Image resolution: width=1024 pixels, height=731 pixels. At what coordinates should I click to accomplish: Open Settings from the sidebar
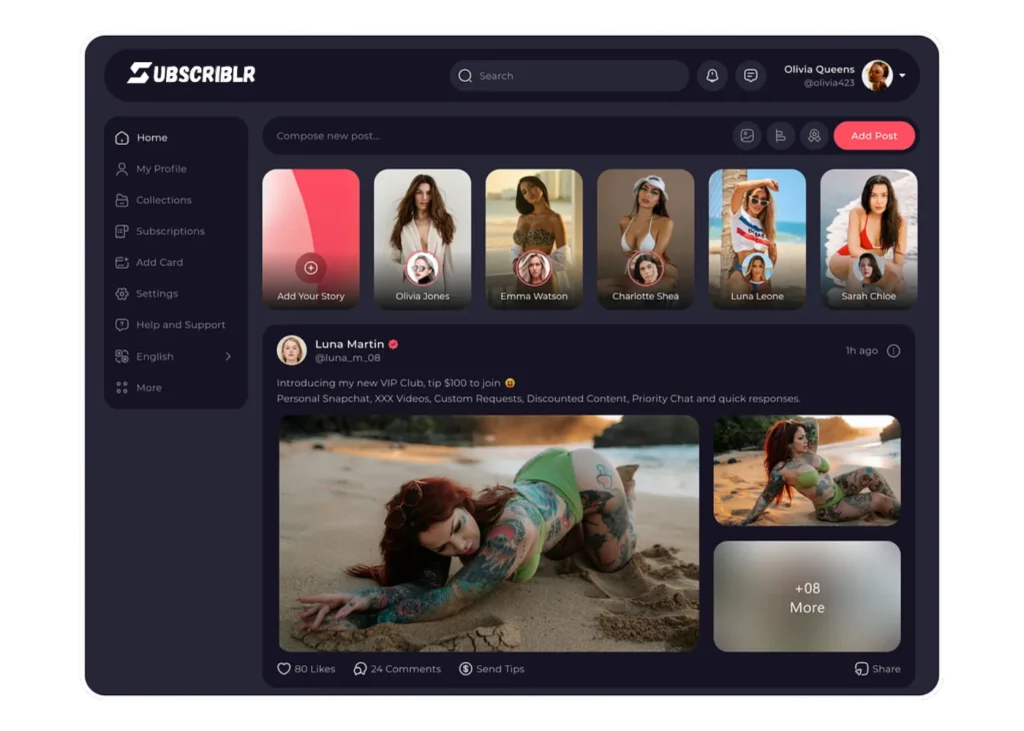pos(156,294)
